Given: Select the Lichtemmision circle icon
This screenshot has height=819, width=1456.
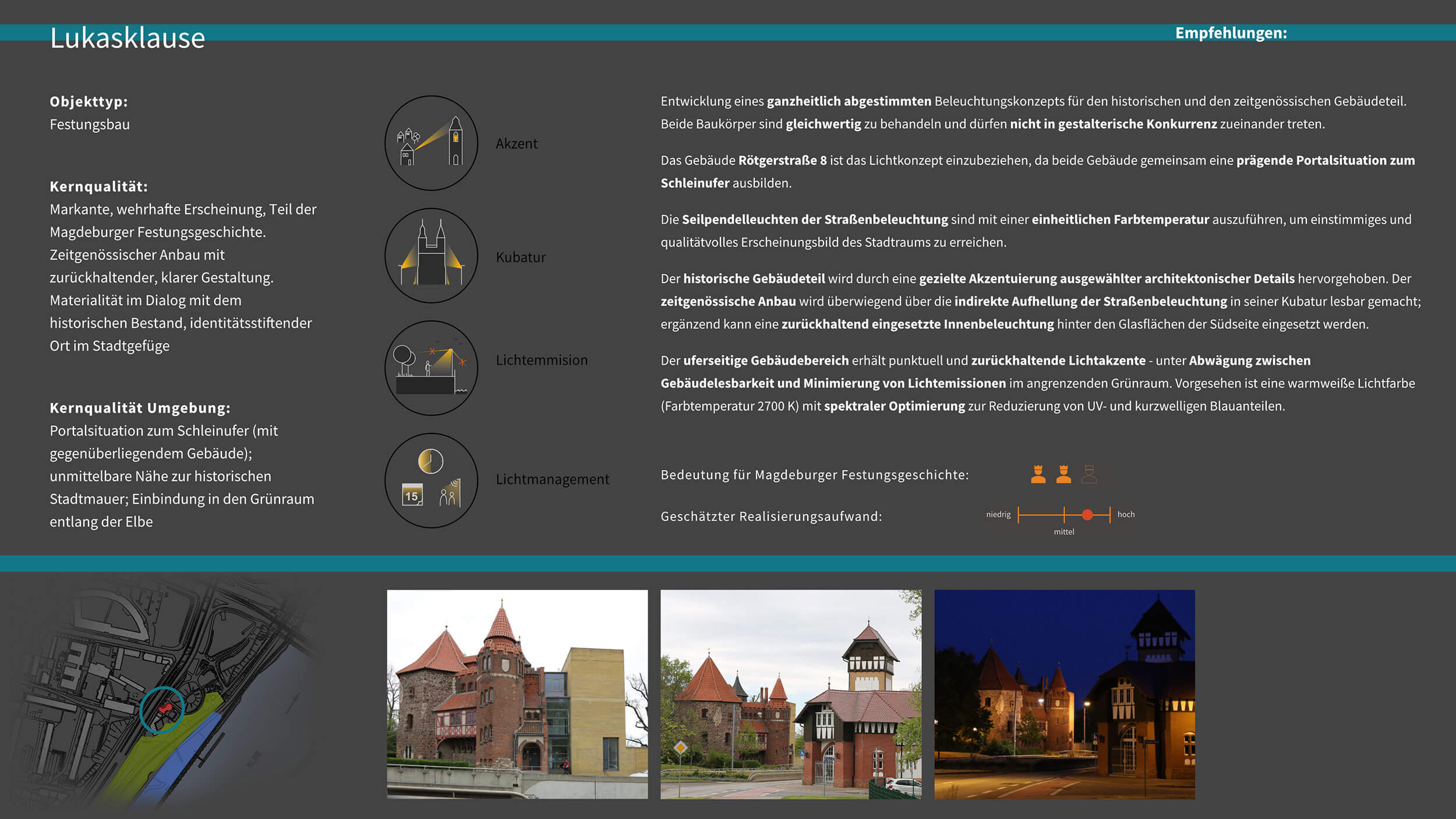Looking at the screenshot, I should [x=431, y=368].
